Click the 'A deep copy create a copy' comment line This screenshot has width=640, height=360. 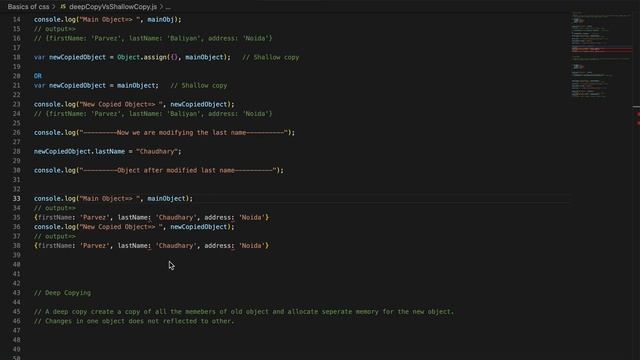tap(244, 311)
